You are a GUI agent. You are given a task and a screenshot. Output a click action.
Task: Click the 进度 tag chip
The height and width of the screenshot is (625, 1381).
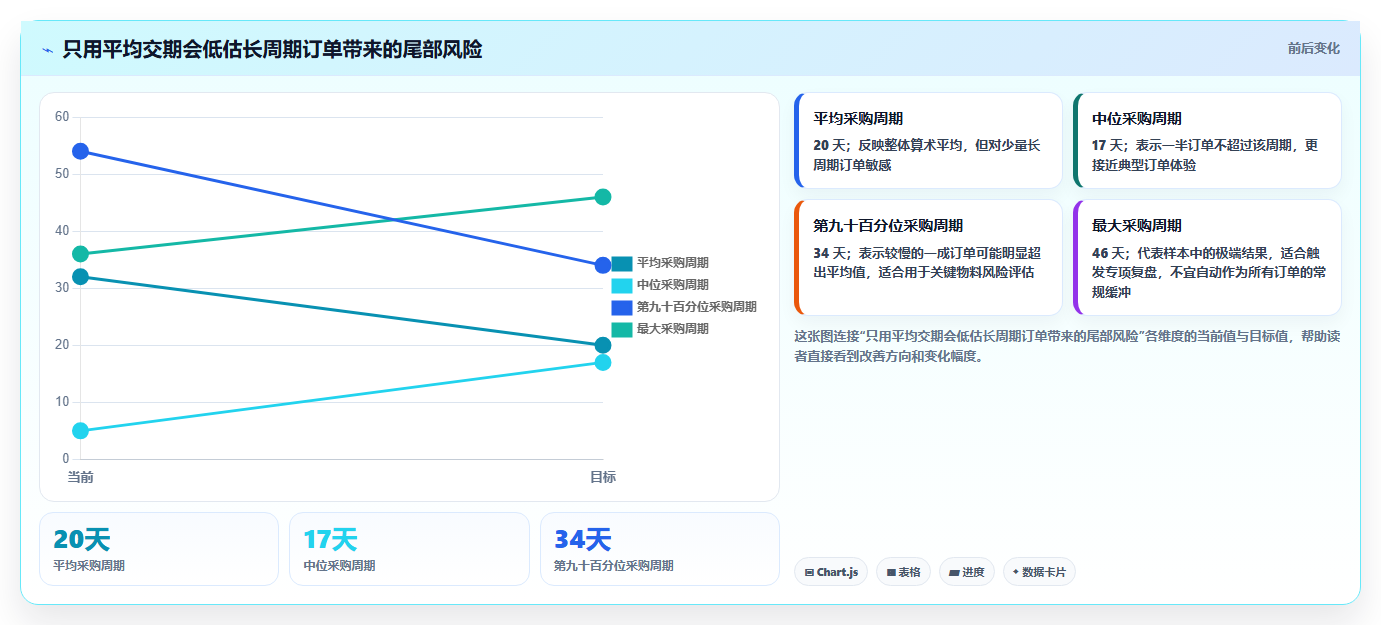point(967,572)
